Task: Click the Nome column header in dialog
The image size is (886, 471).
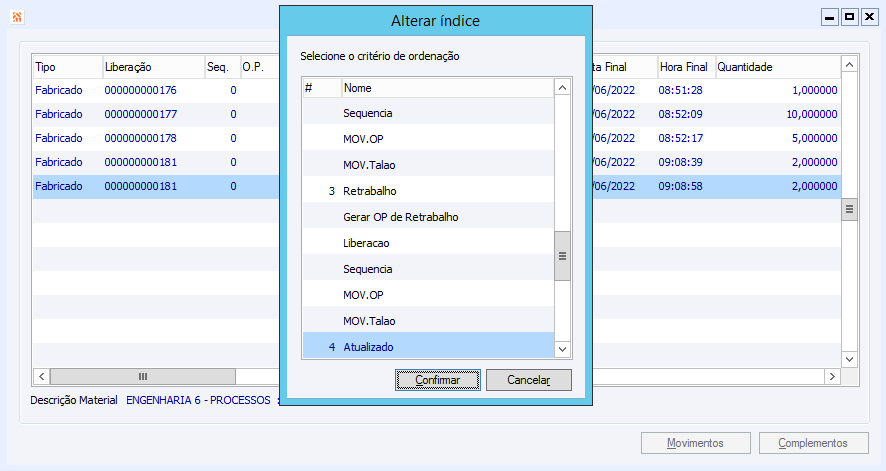Action: 448,88
